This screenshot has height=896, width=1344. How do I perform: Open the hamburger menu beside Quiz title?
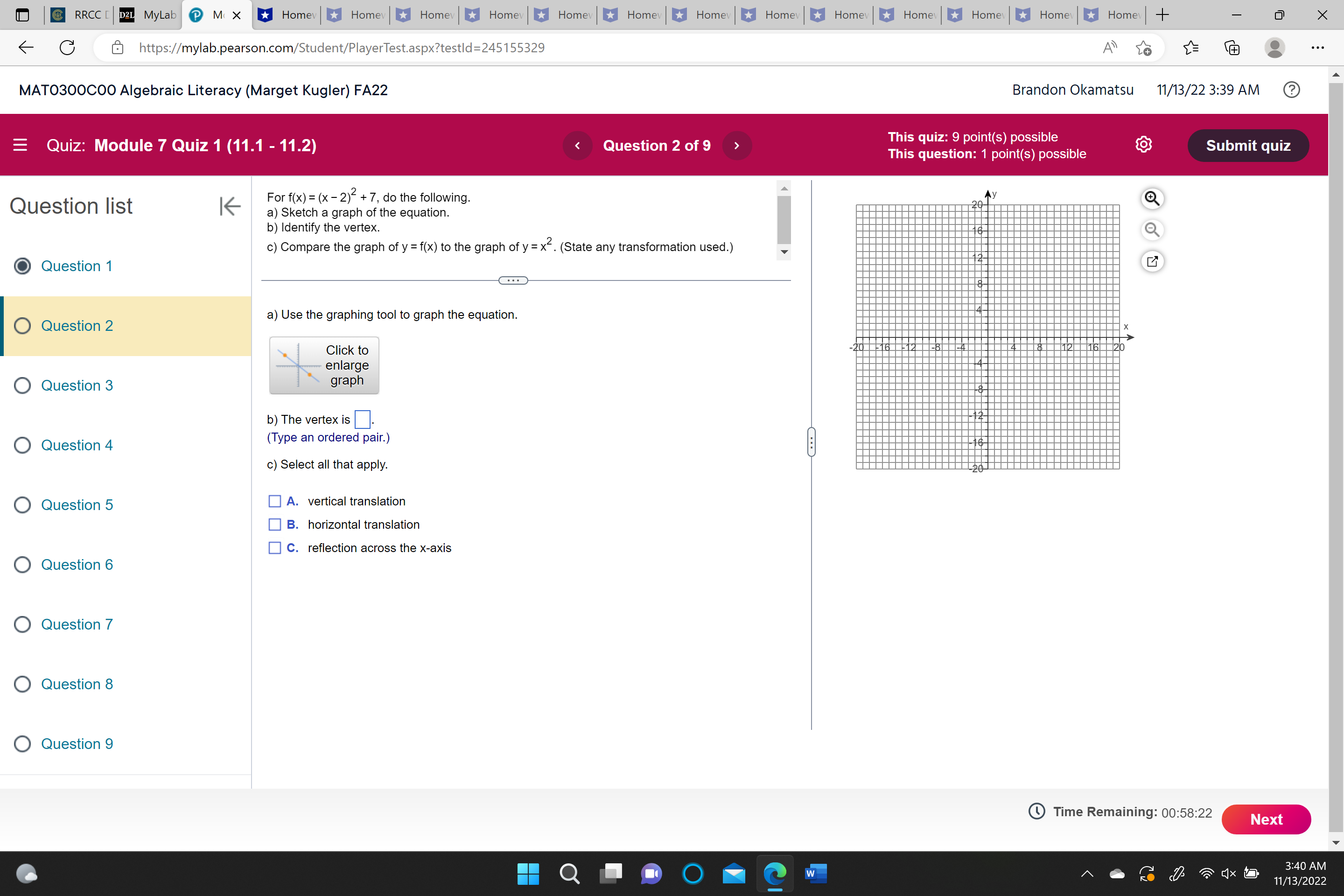pyautogui.click(x=20, y=145)
